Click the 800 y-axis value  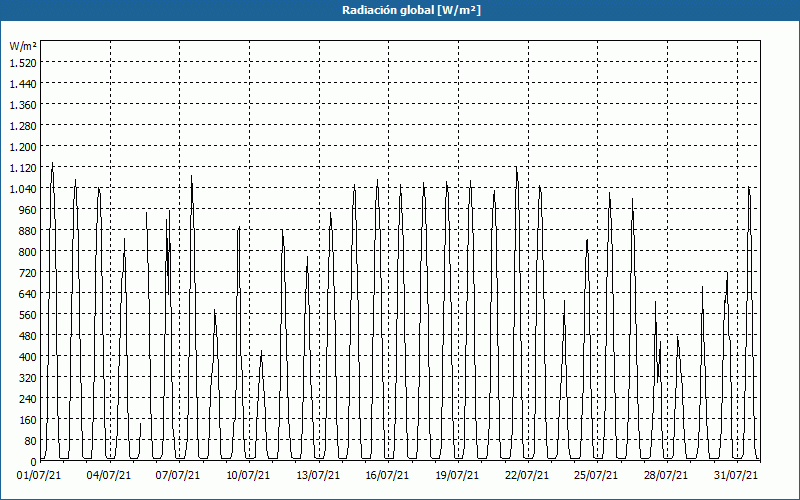coord(28,252)
